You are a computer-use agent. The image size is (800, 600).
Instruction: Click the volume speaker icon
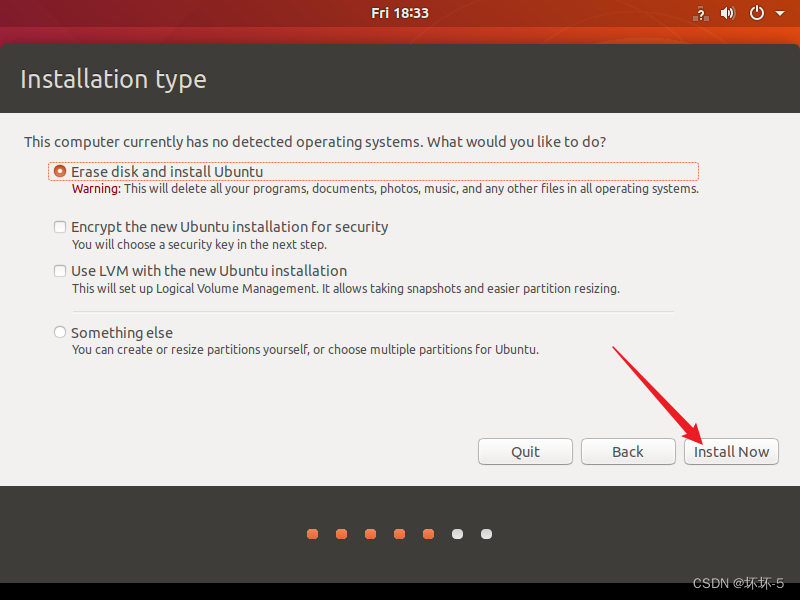point(728,13)
